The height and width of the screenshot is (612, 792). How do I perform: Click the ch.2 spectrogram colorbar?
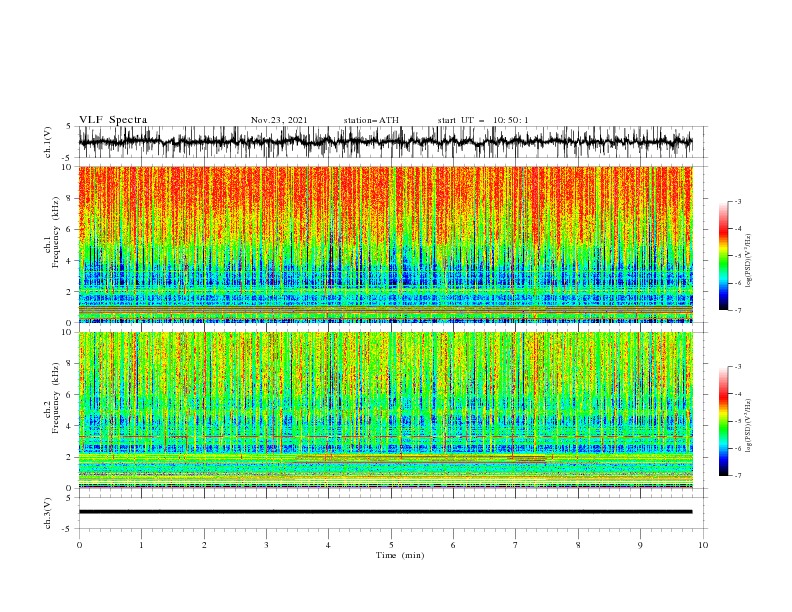pos(723,421)
